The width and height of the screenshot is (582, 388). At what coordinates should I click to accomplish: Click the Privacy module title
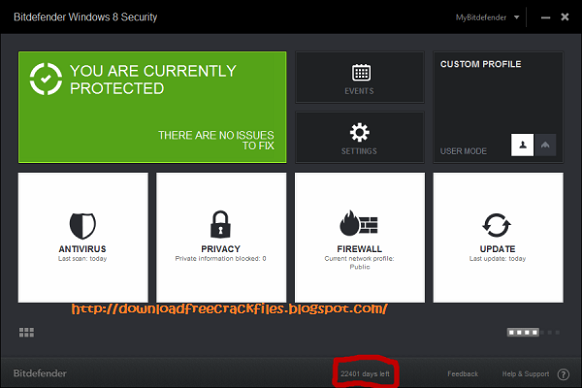point(221,249)
